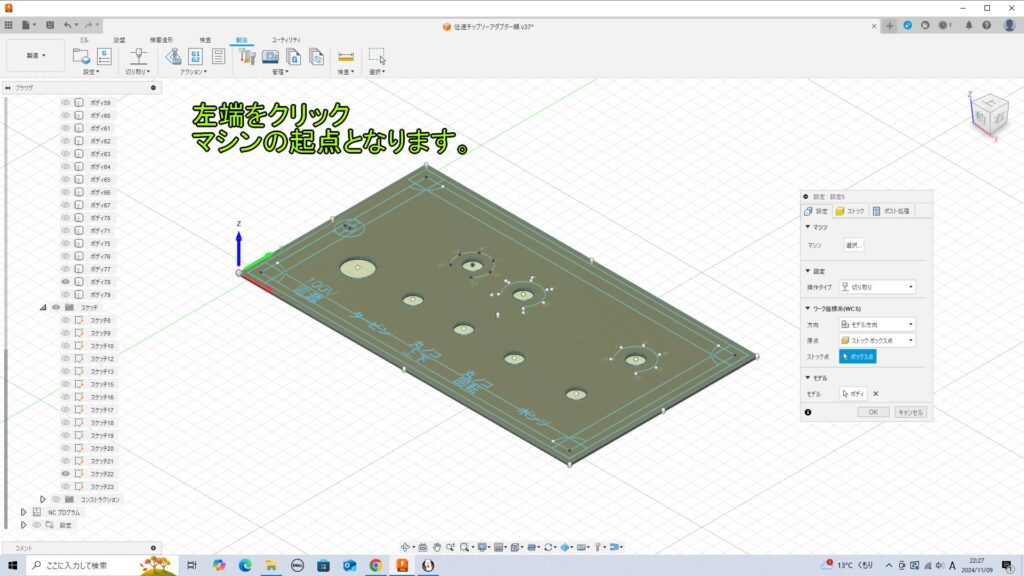Toggle visibility of スケッチ9
This screenshot has width=1024, height=576.
65,333
